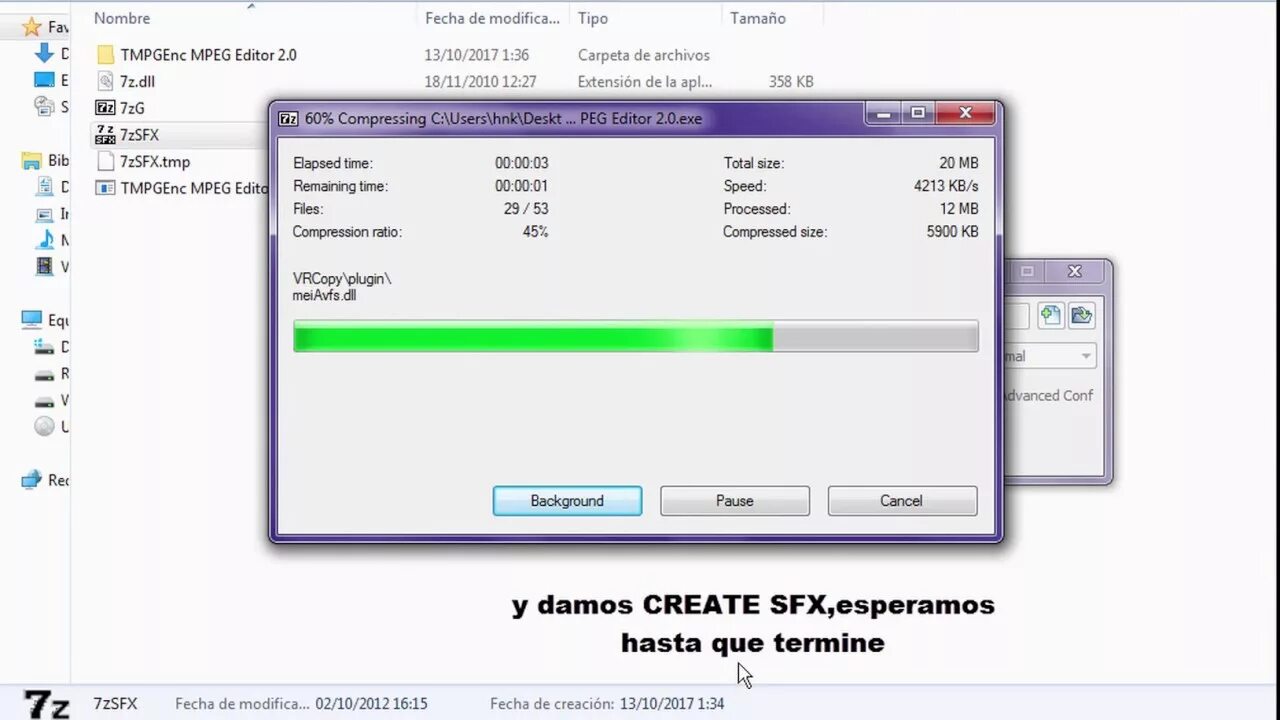The image size is (1280, 720).
Task: Sort files by the Tamaño column
Action: 757,17
